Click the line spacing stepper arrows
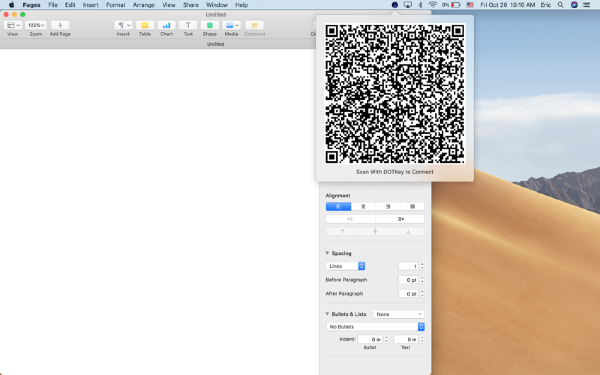600x375 pixels. [x=422, y=266]
